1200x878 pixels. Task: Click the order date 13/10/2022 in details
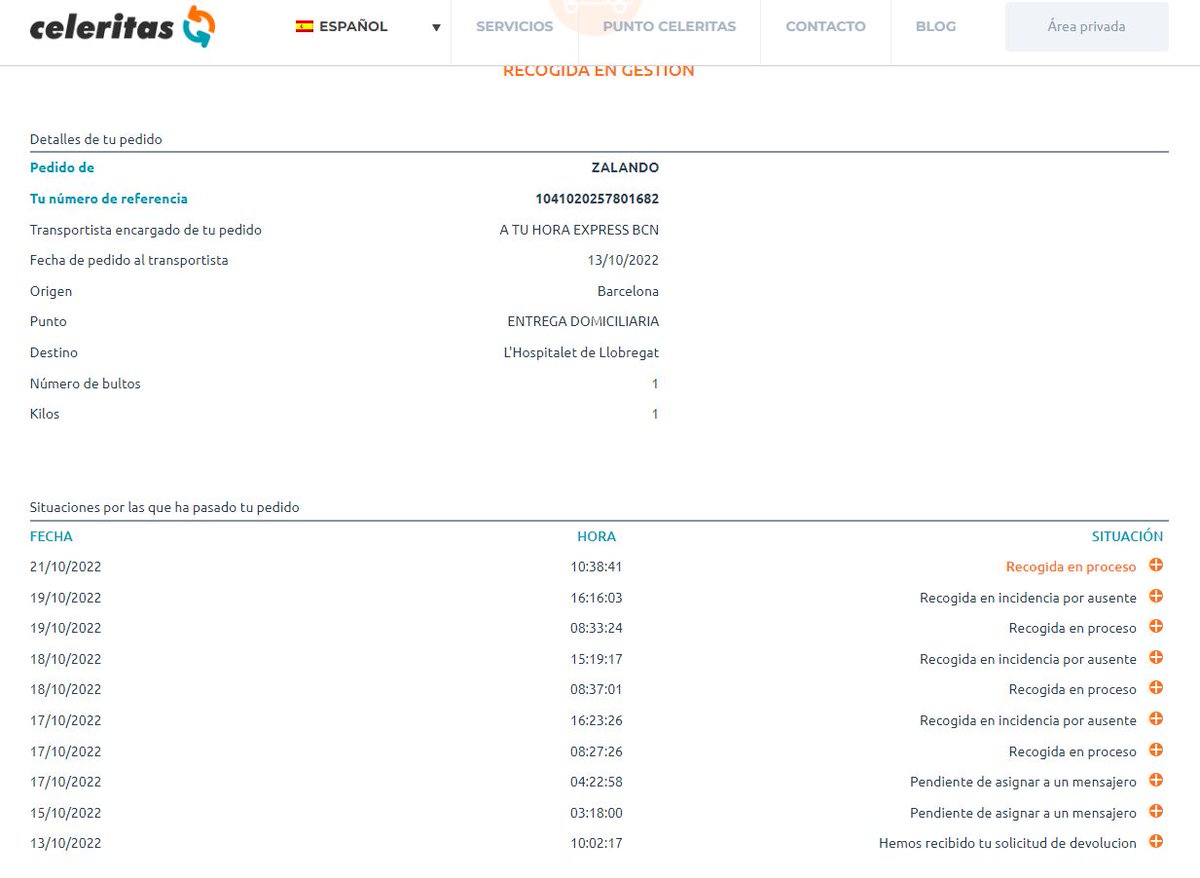click(623, 261)
